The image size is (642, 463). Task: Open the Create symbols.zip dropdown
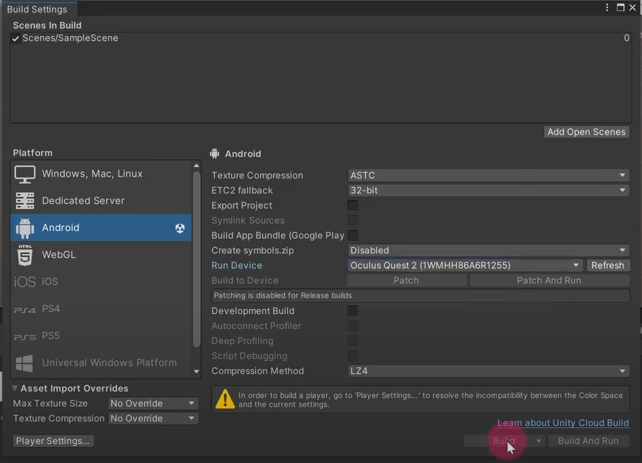point(488,250)
